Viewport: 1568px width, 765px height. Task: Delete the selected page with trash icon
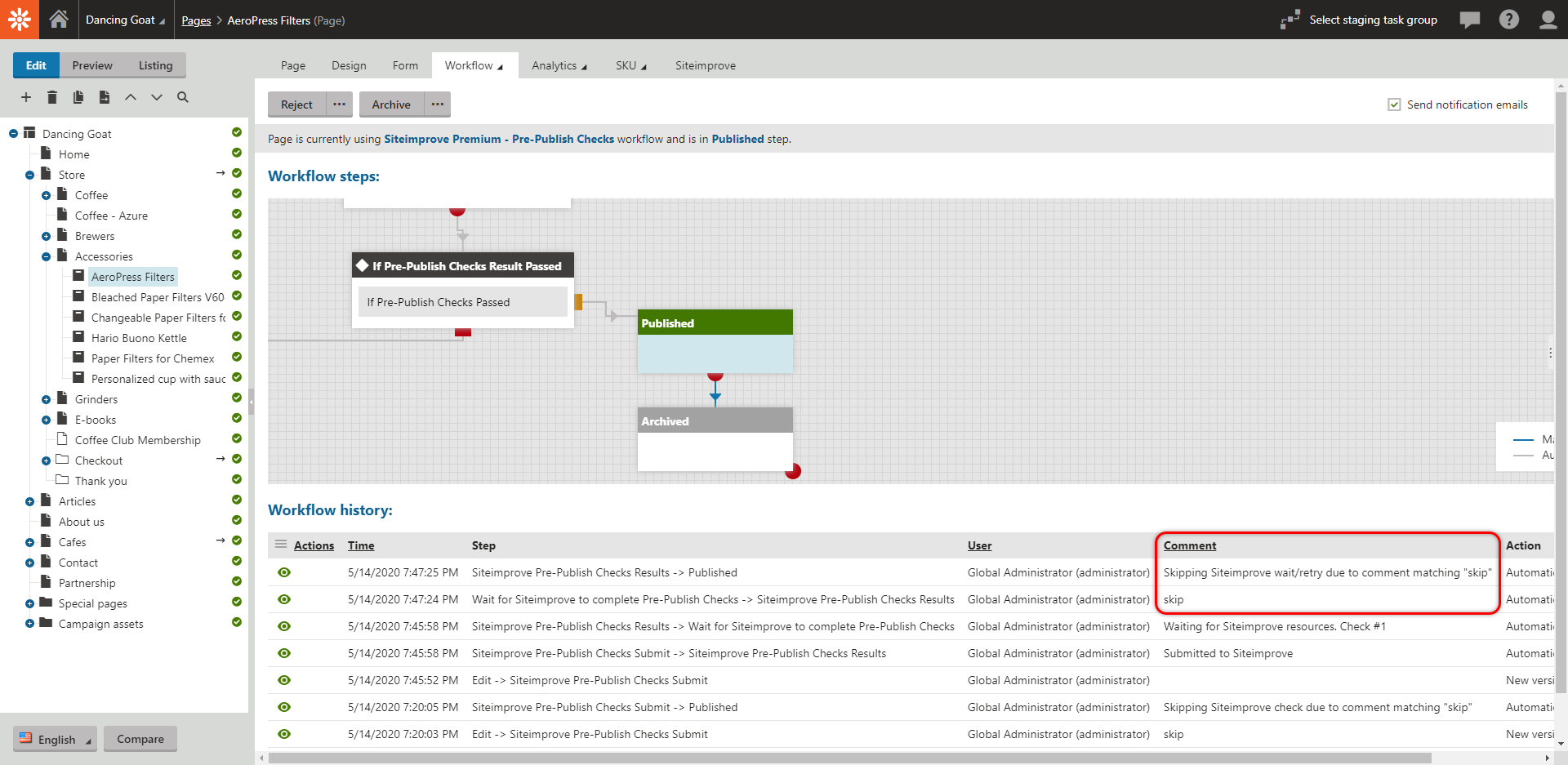pos(52,97)
